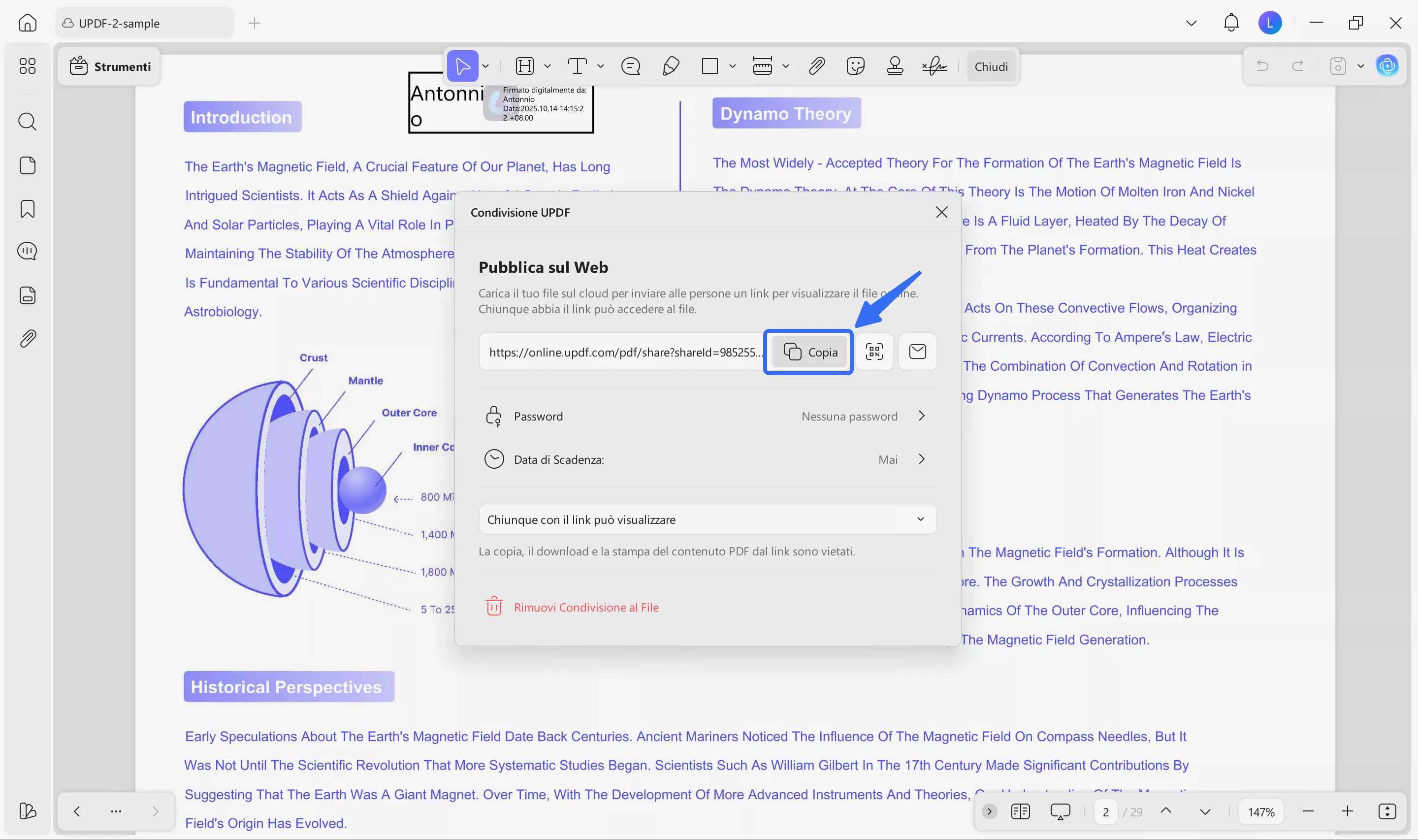Open the Search panel in the sidebar
1418x840 pixels.
(x=27, y=122)
